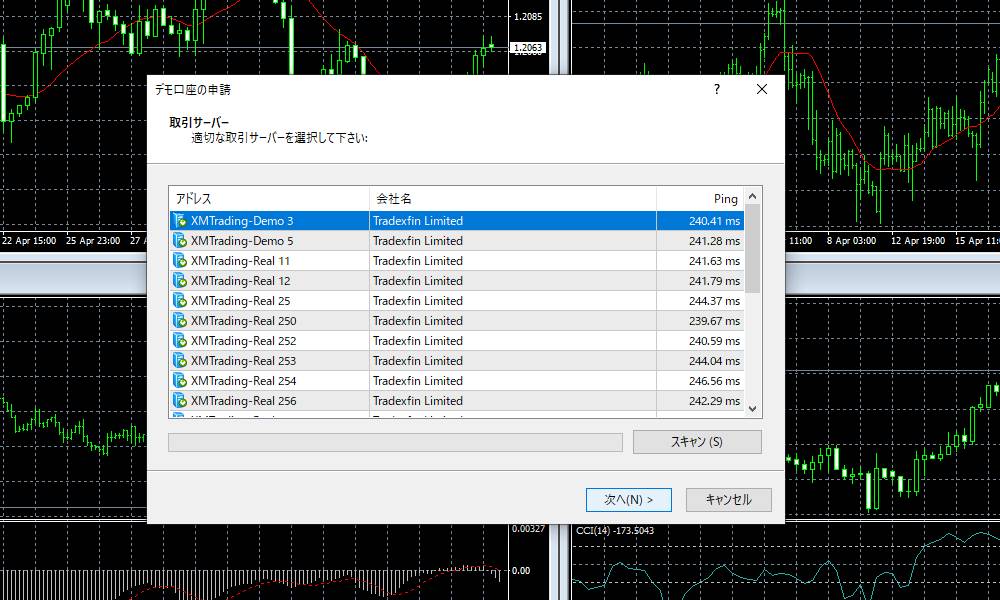Click the server icon beside XMTrading-Real 256
The width and height of the screenshot is (1000, 600).
(179, 400)
